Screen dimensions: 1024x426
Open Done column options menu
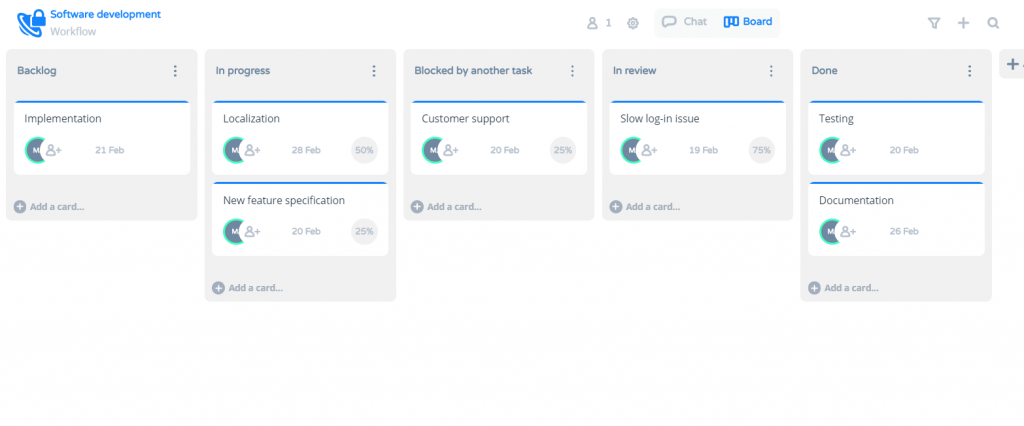(x=969, y=71)
